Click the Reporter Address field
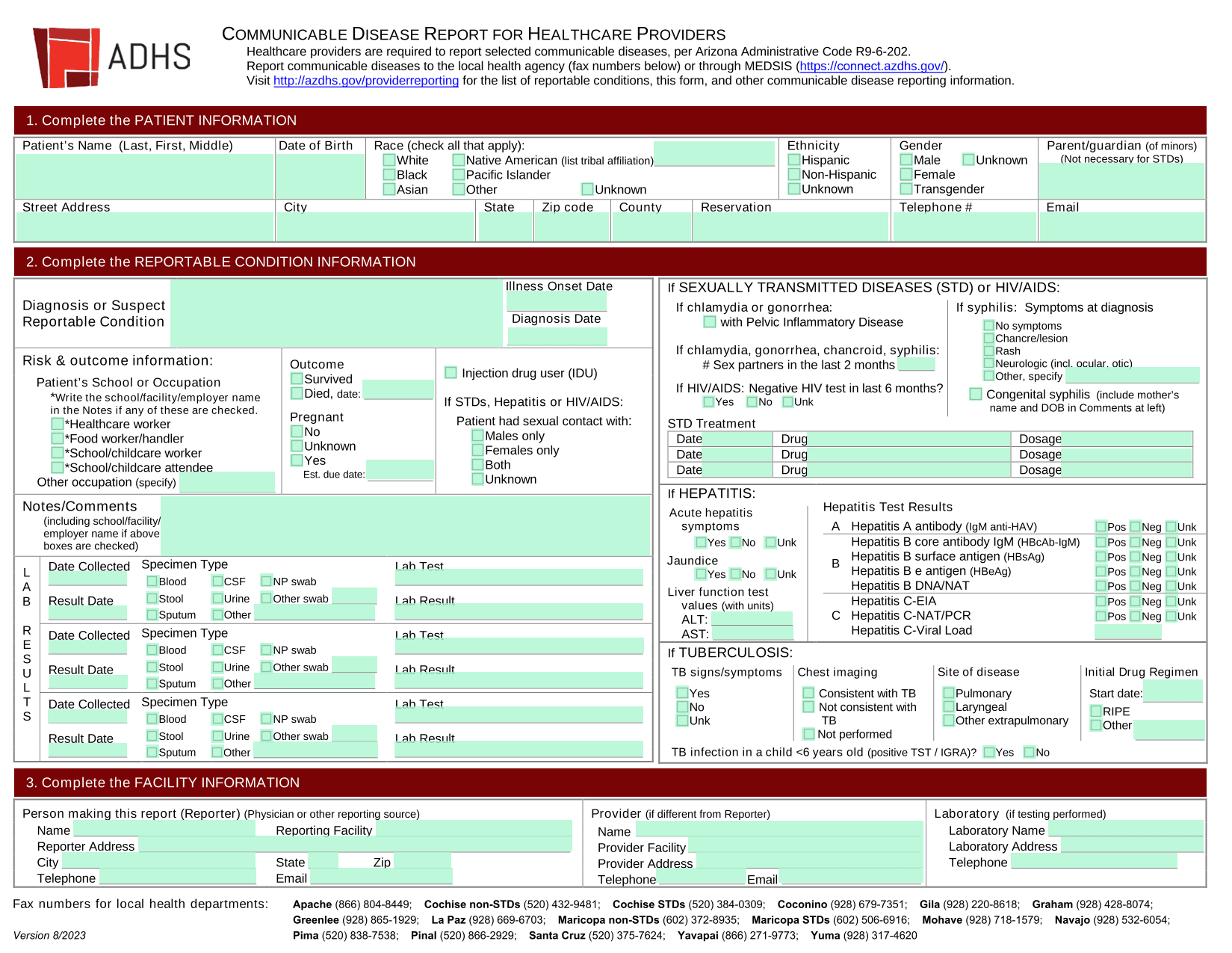Screen dimensions: 1232x953 (x=355, y=845)
